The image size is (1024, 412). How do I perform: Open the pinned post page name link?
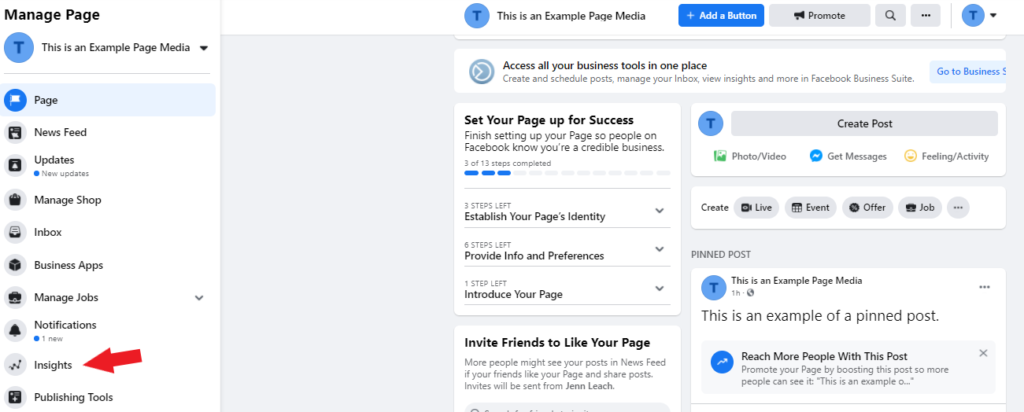796,281
